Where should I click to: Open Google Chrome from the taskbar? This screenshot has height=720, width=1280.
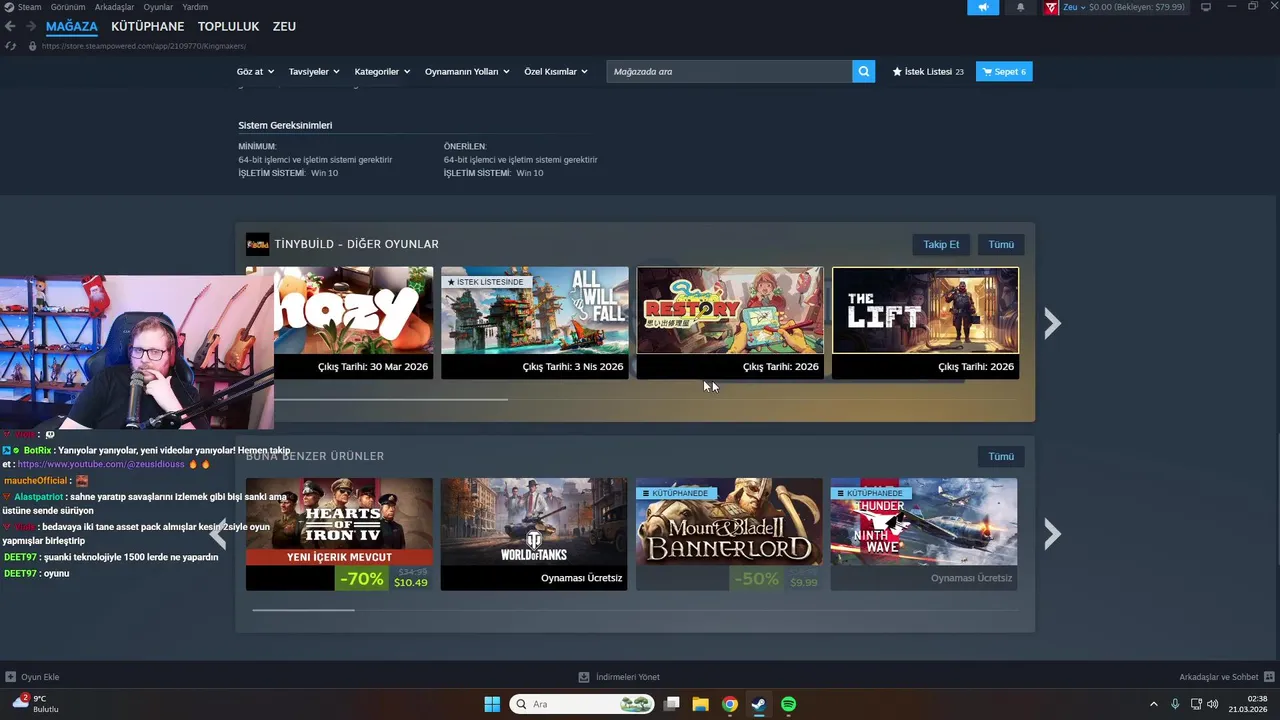coord(730,704)
